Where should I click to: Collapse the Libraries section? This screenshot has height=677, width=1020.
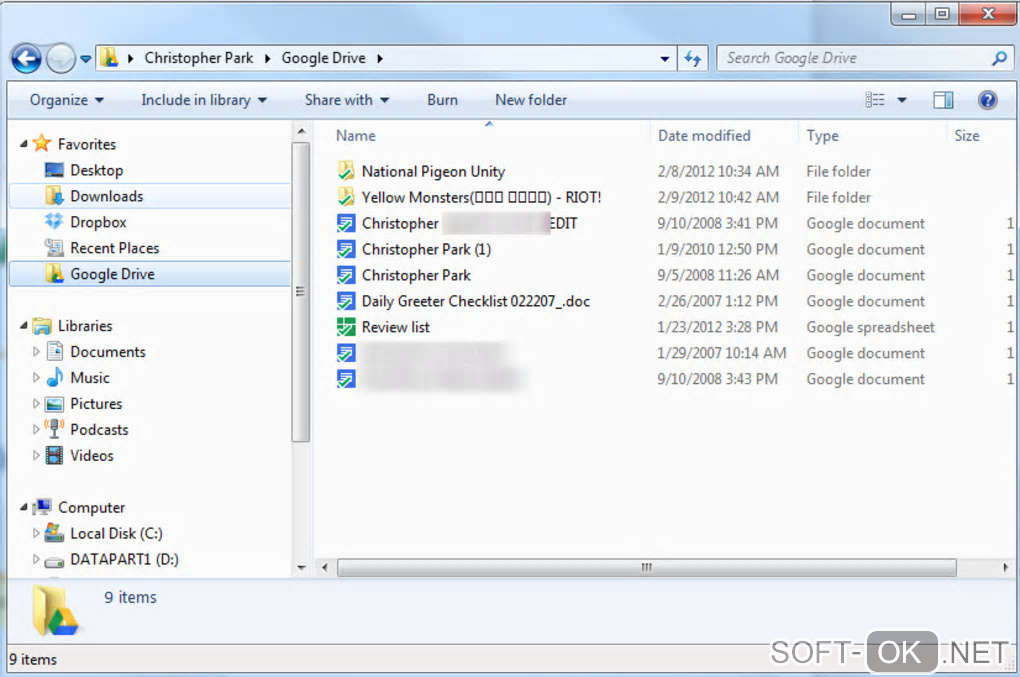[23, 325]
